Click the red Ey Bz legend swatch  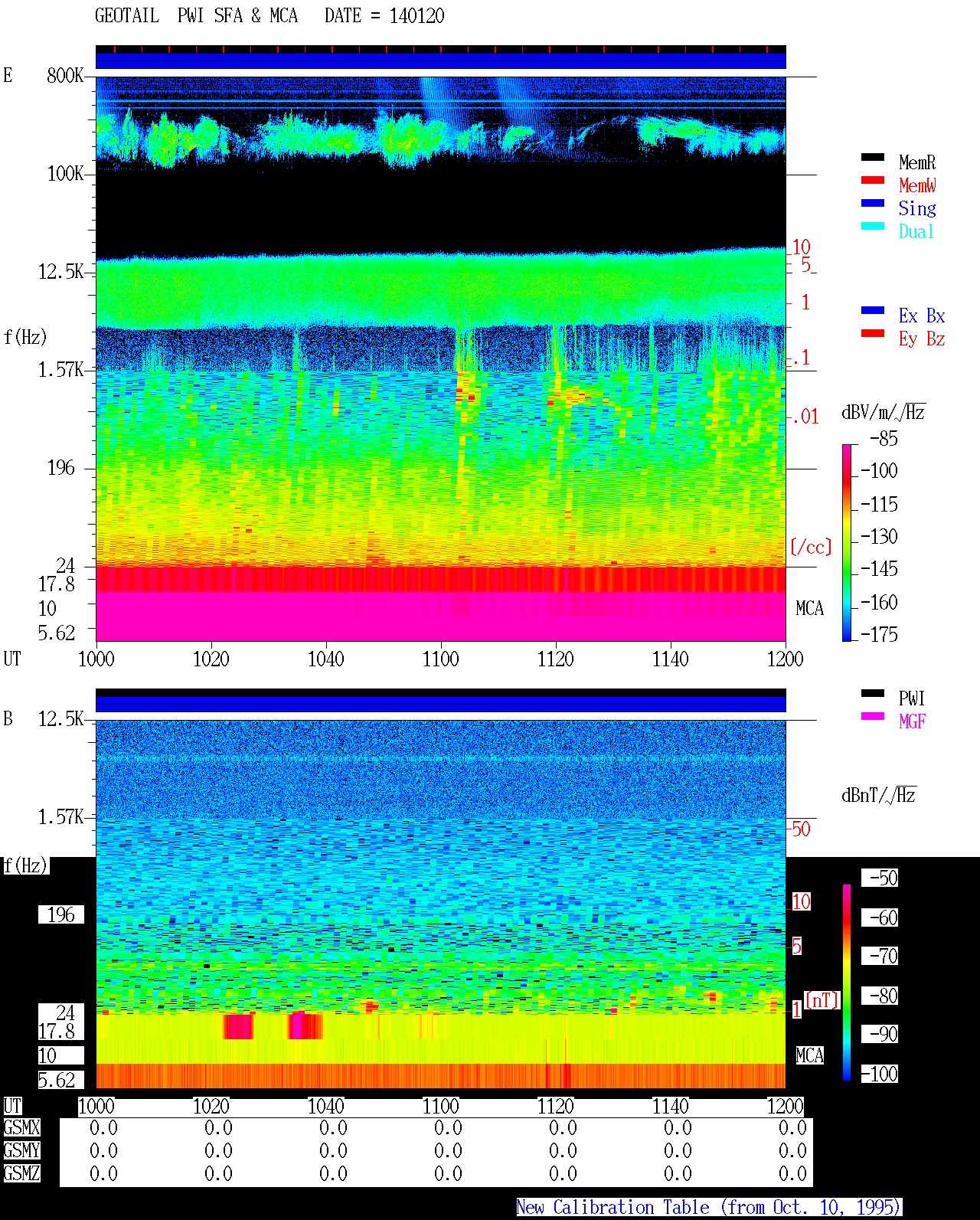point(872,333)
